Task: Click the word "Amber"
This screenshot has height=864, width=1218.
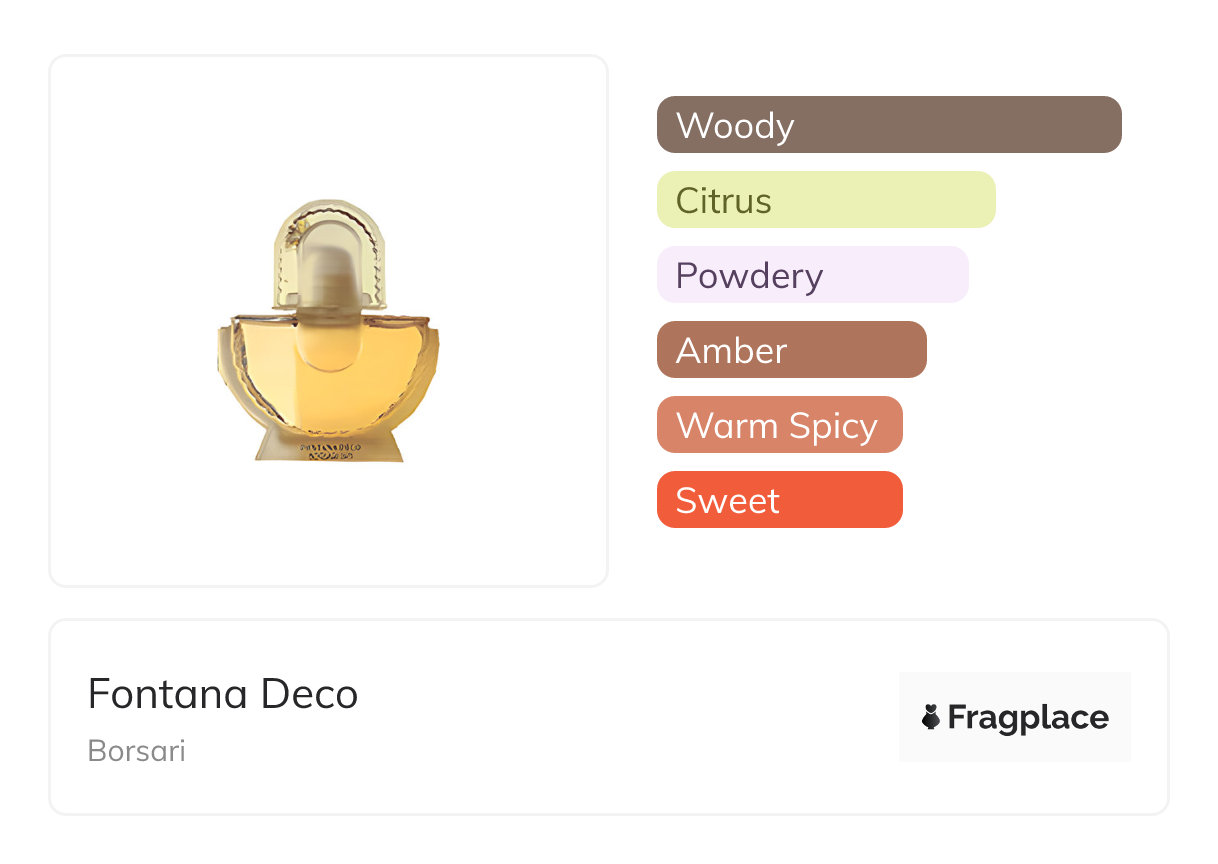Action: (x=731, y=351)
